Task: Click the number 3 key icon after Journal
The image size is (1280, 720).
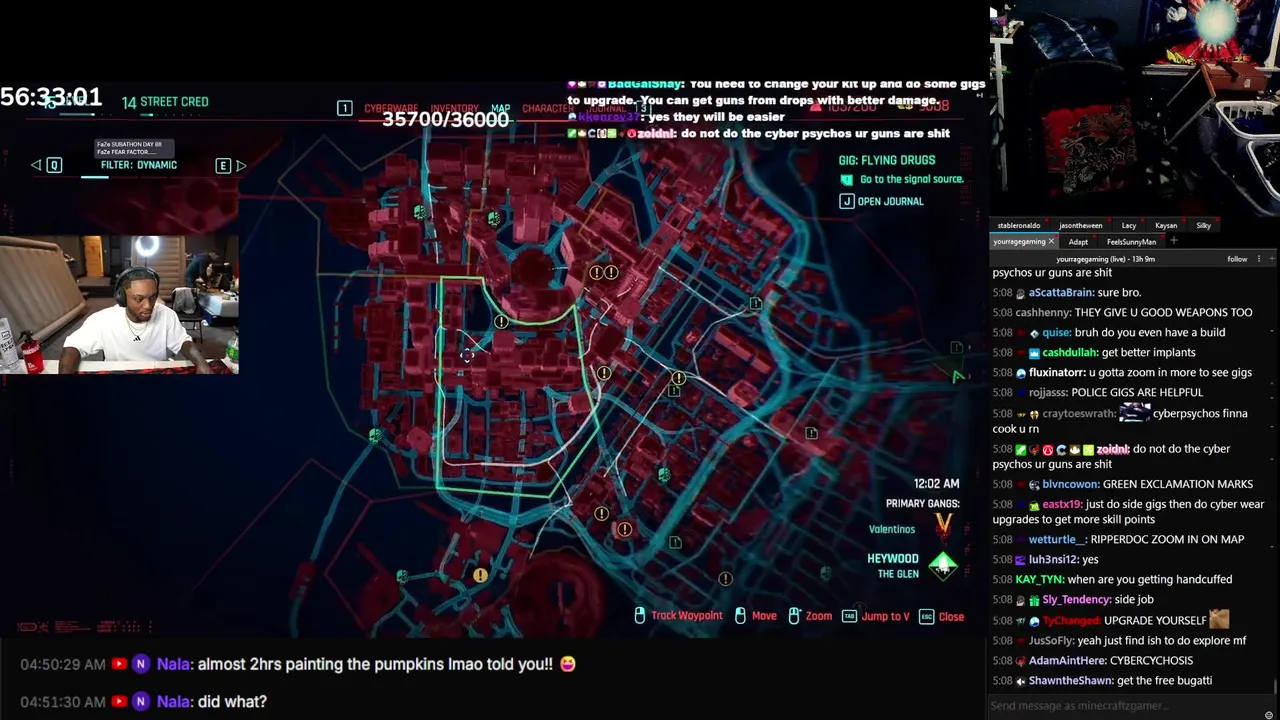Action: (643, 108)
